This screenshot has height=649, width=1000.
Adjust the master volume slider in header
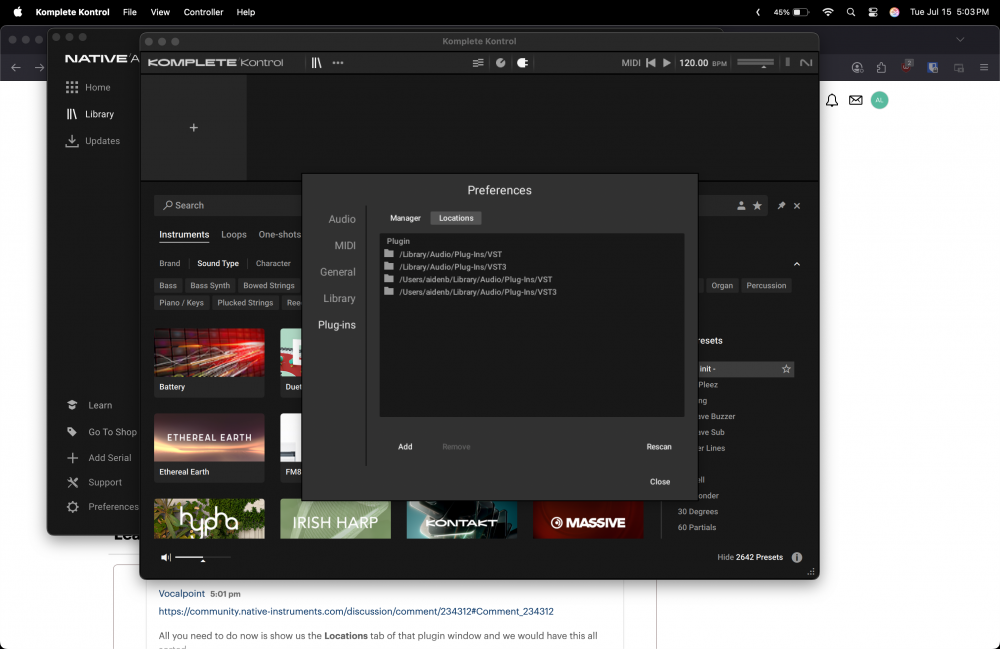pyautogui.click(x=756, y=62)
